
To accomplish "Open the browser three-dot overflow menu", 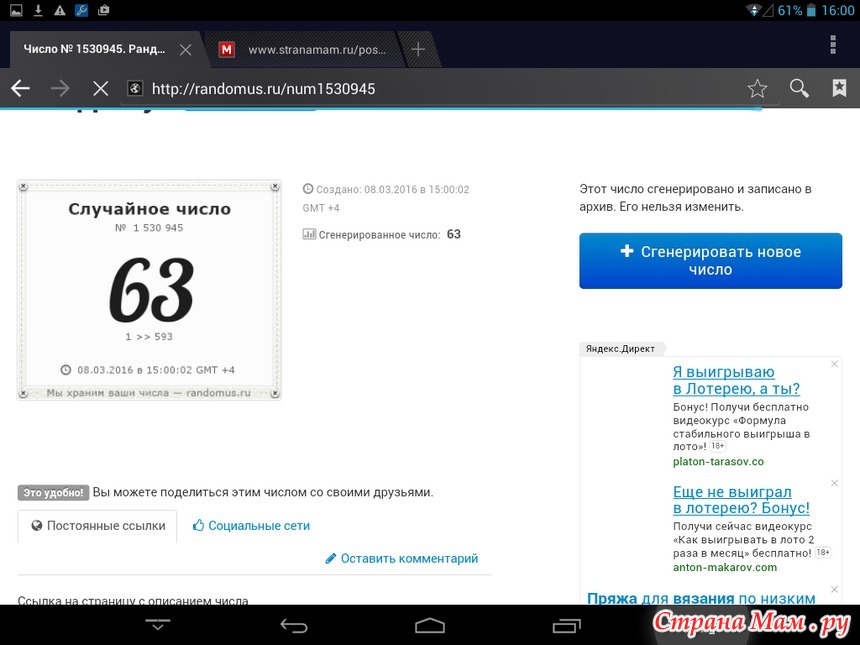I will tap(833, 44).
